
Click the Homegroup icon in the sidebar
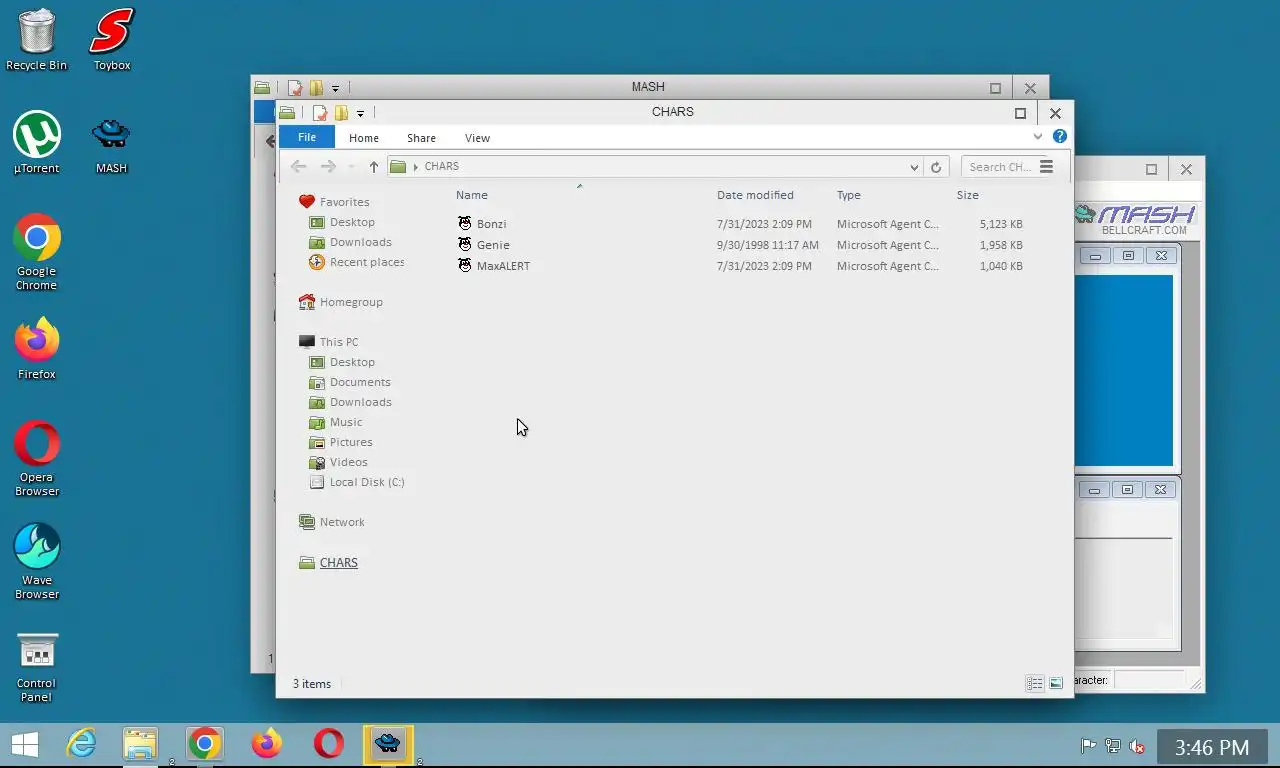point(307,301)
